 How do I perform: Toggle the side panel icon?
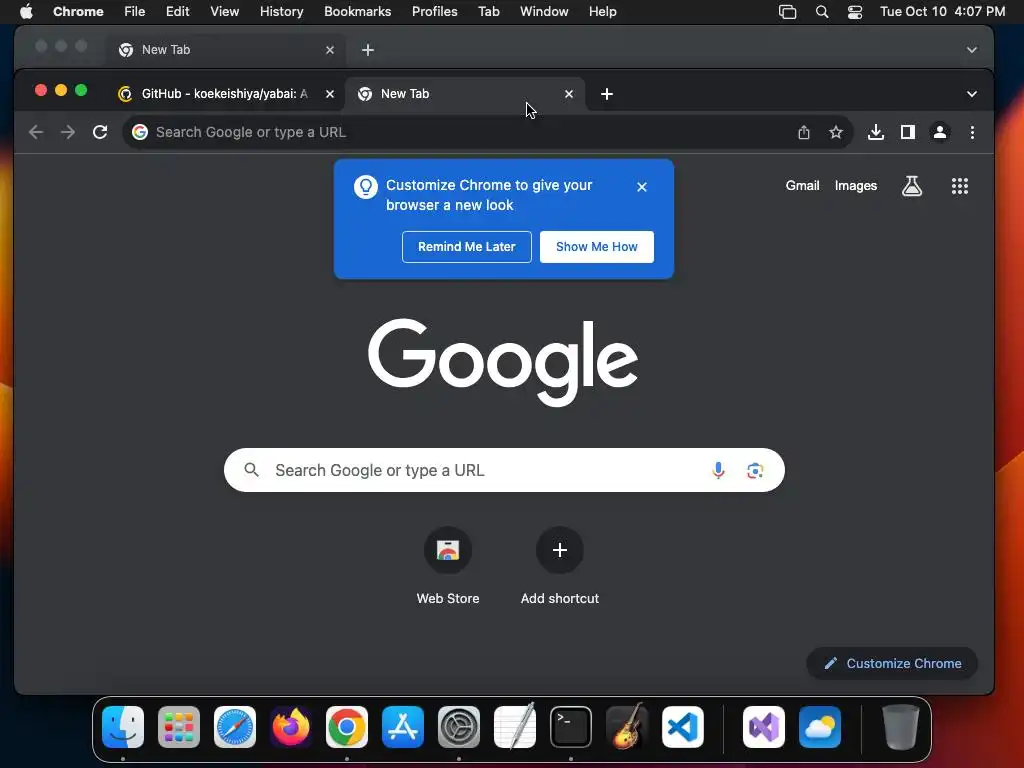(x=908, y=133)
